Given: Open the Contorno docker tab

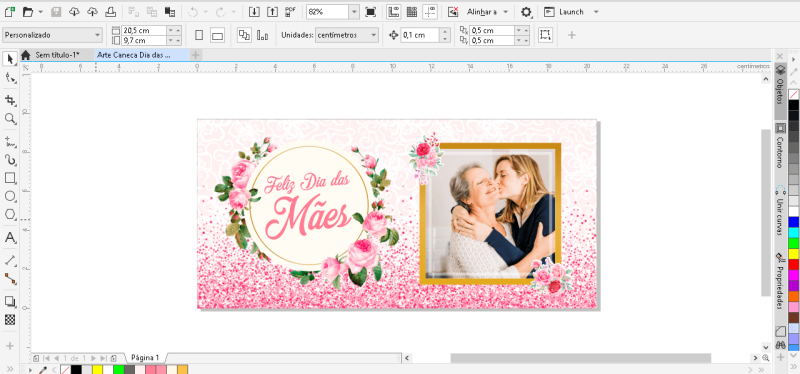Looking at the screenshot, I should (780, 146).
